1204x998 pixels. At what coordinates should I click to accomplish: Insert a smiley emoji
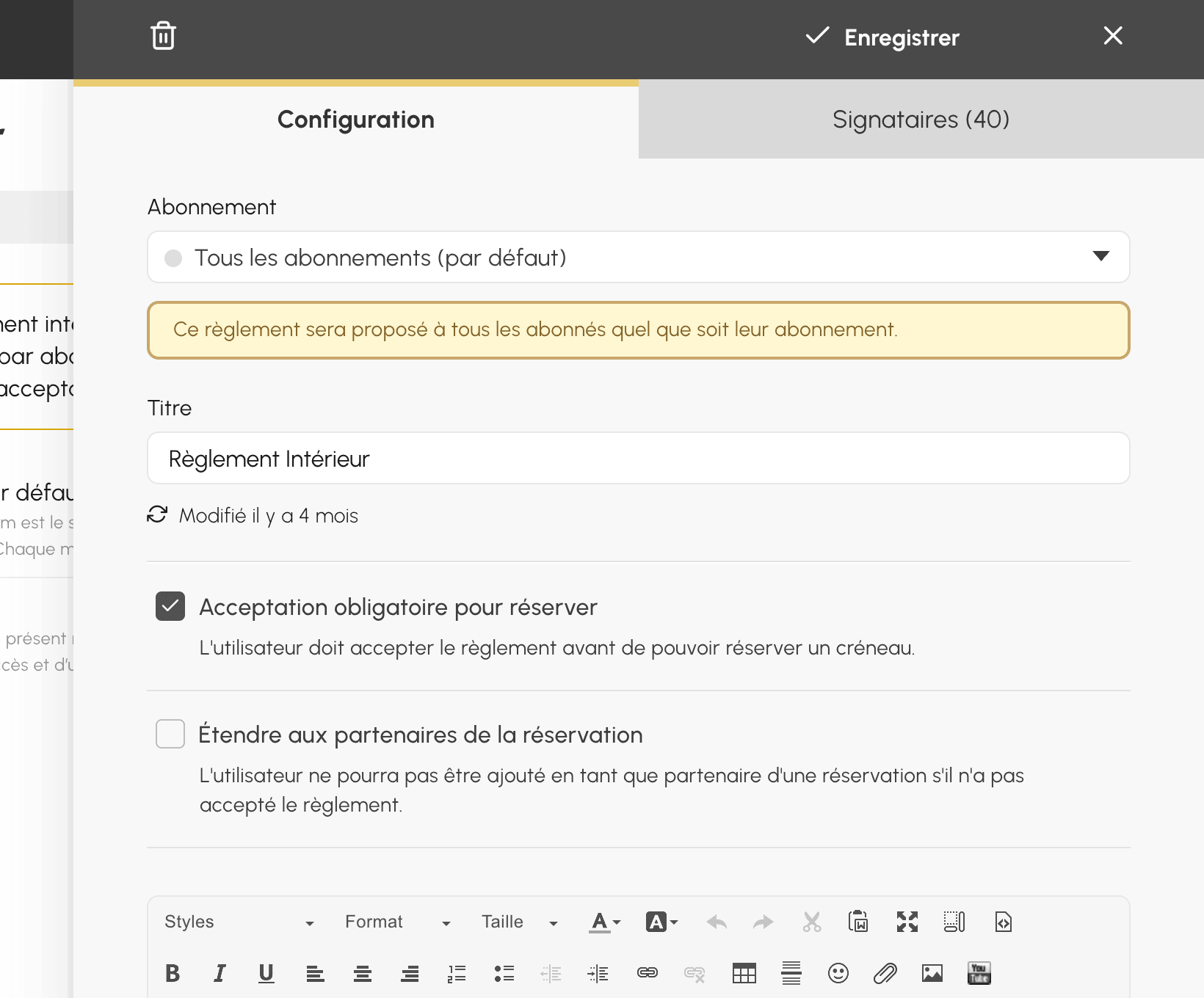pyautogui.click(x=838, y=973)
